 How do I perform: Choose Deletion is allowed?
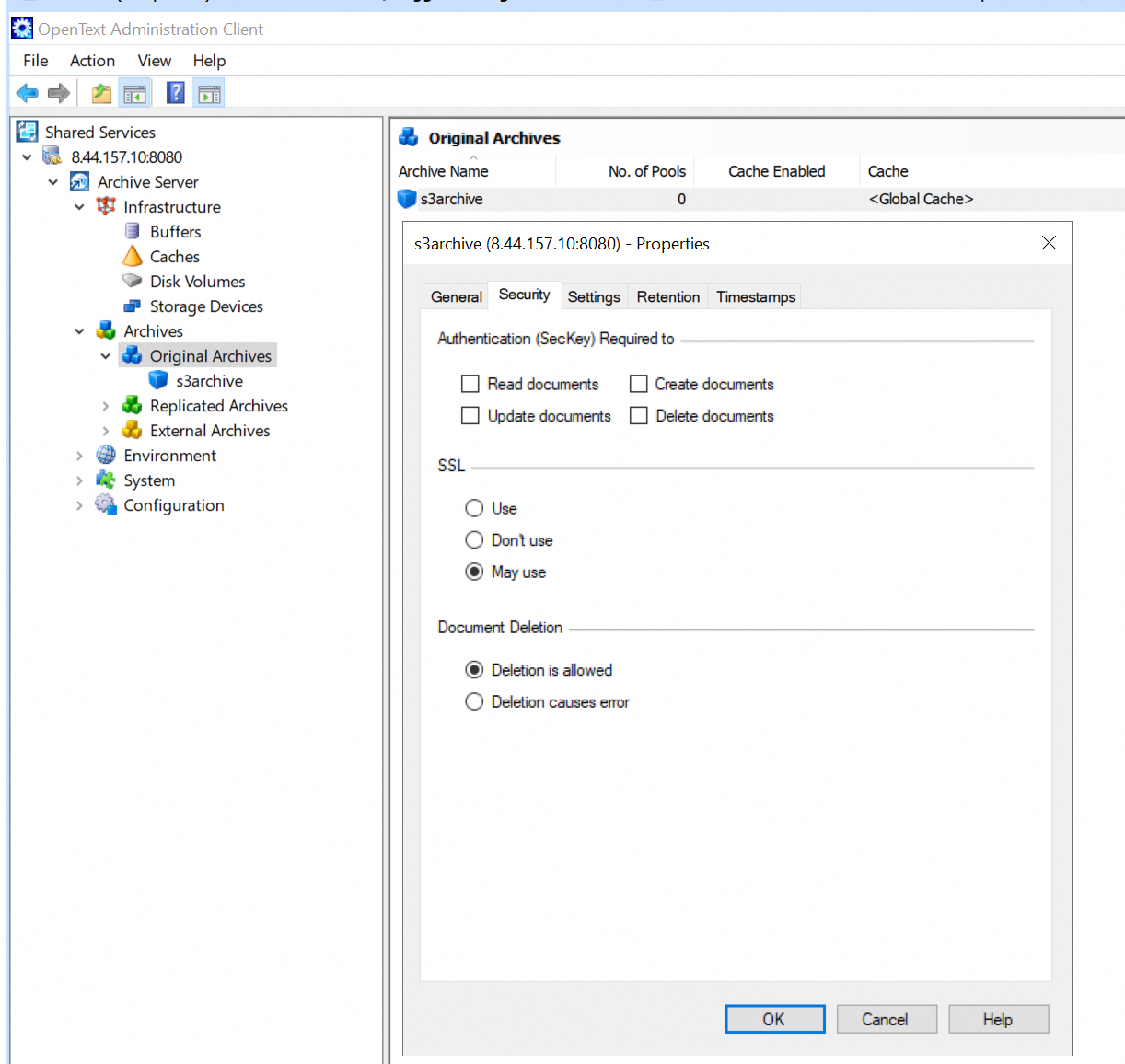click(474, 670)
